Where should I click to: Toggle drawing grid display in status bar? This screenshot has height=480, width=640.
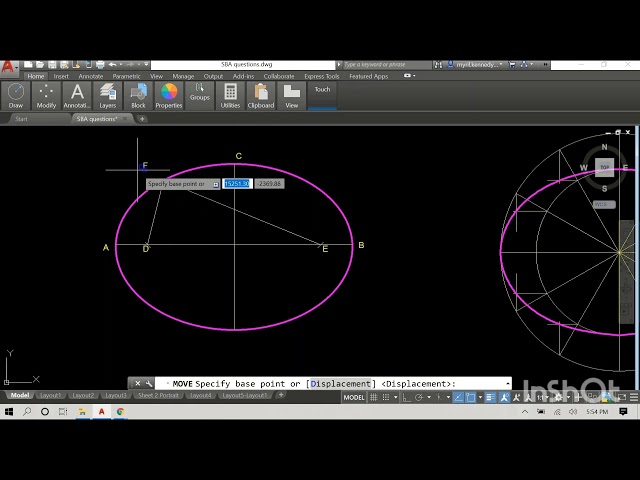click(373, 397)
